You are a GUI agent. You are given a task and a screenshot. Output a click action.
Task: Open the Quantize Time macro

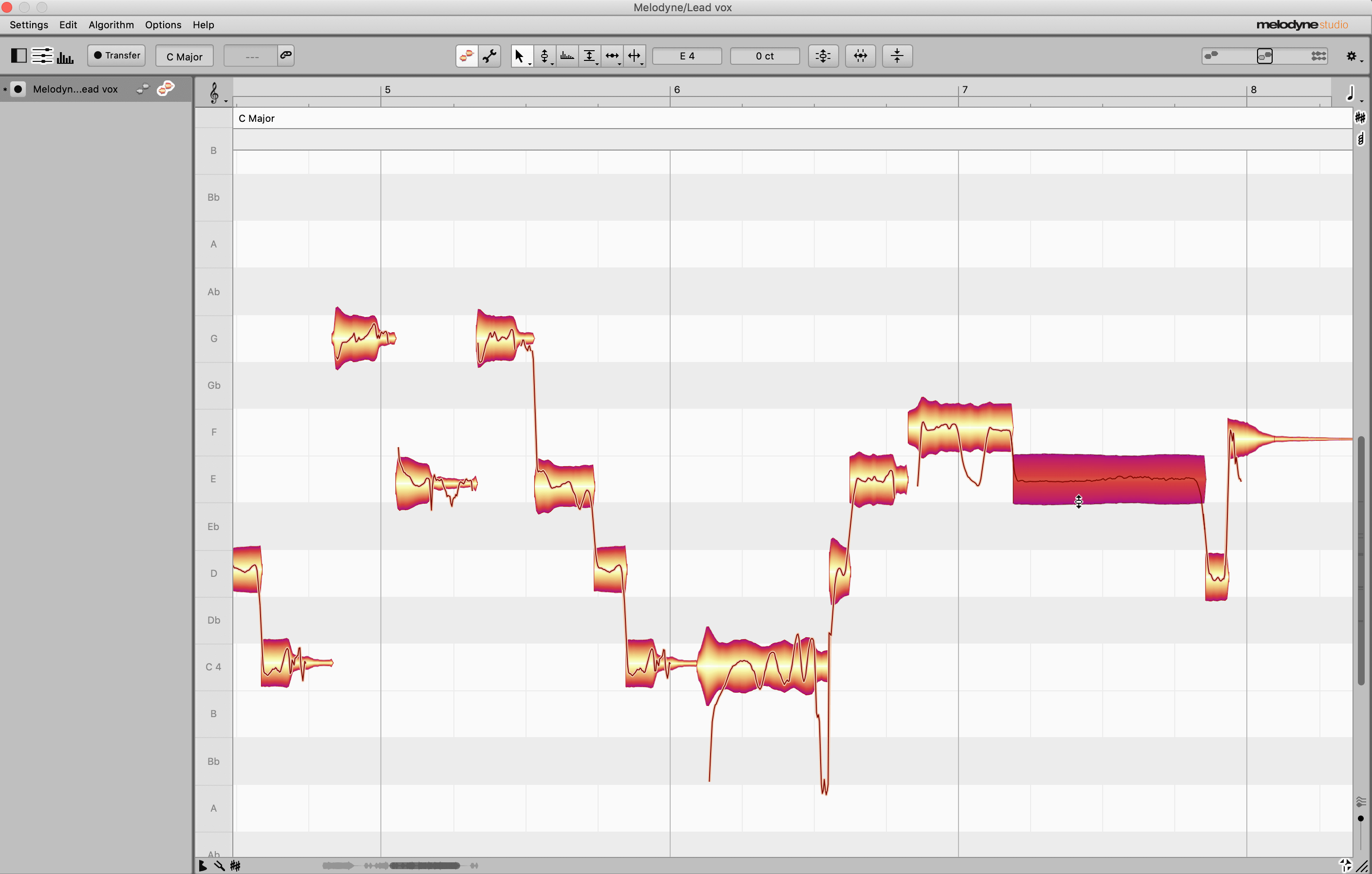point(860,56)
